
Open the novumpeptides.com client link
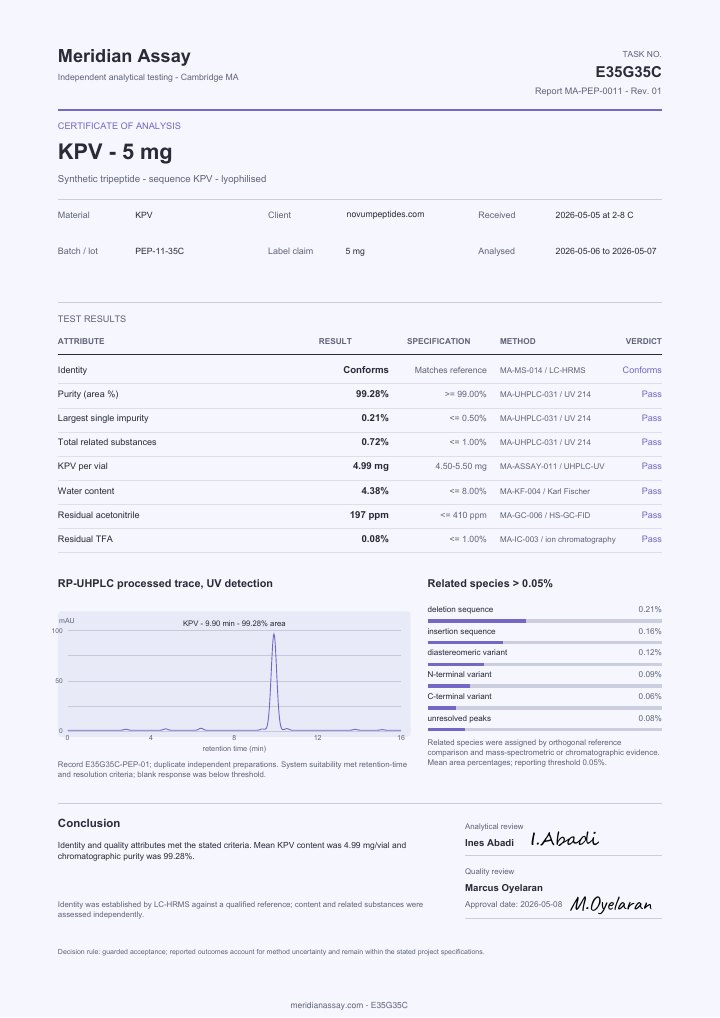coord(385,214)
